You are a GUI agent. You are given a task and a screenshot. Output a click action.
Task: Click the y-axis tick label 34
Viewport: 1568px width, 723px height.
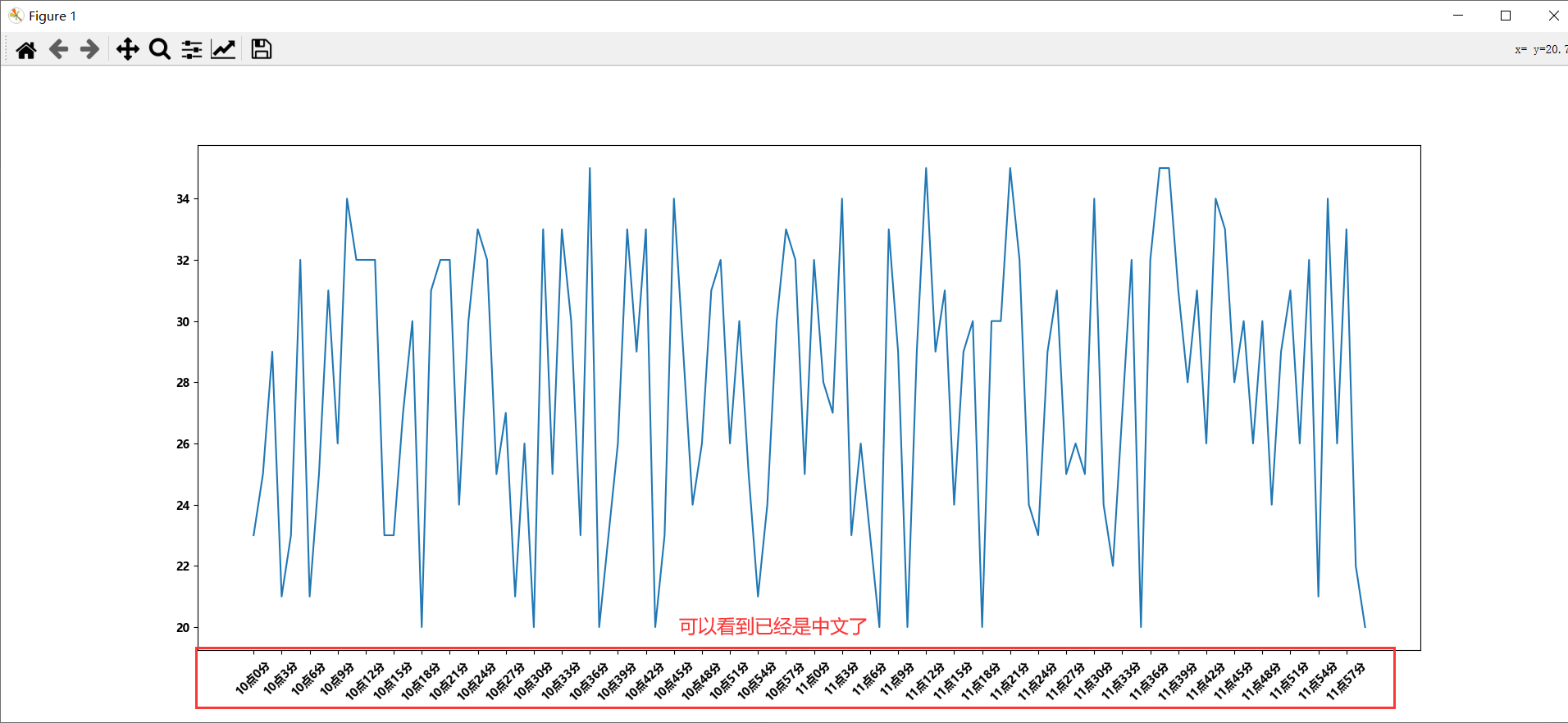coord(183,199)
